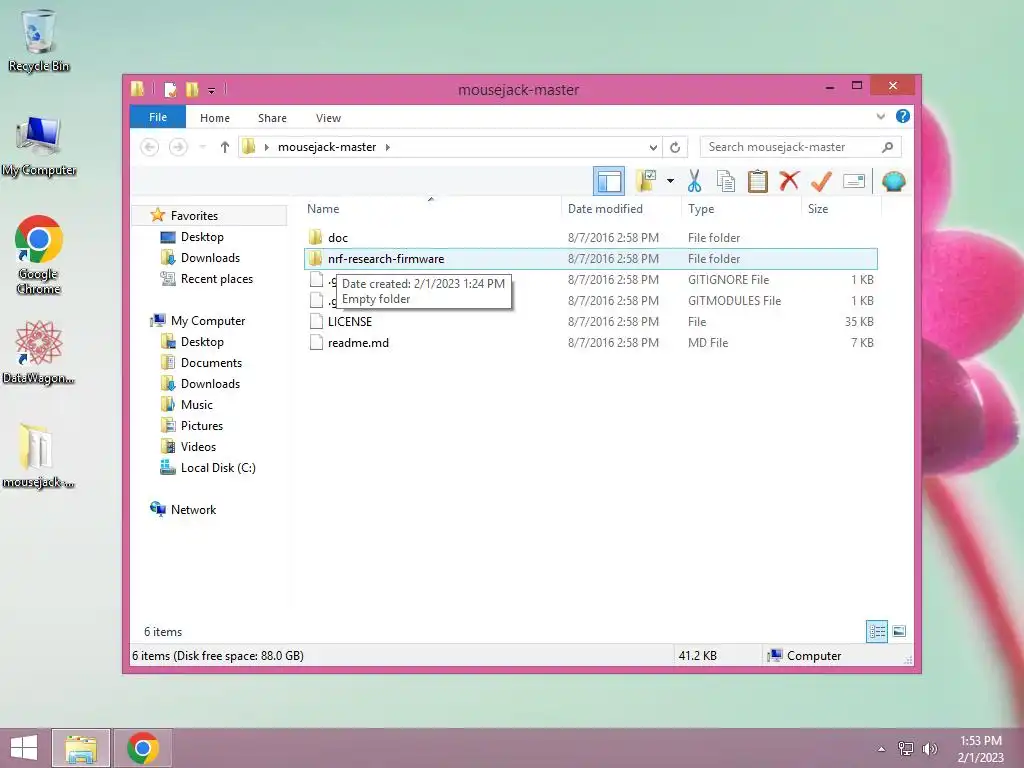Click the Windows Start button
Image resolution: width=1024 pixels, height=768 pixels.
[24, 748]
